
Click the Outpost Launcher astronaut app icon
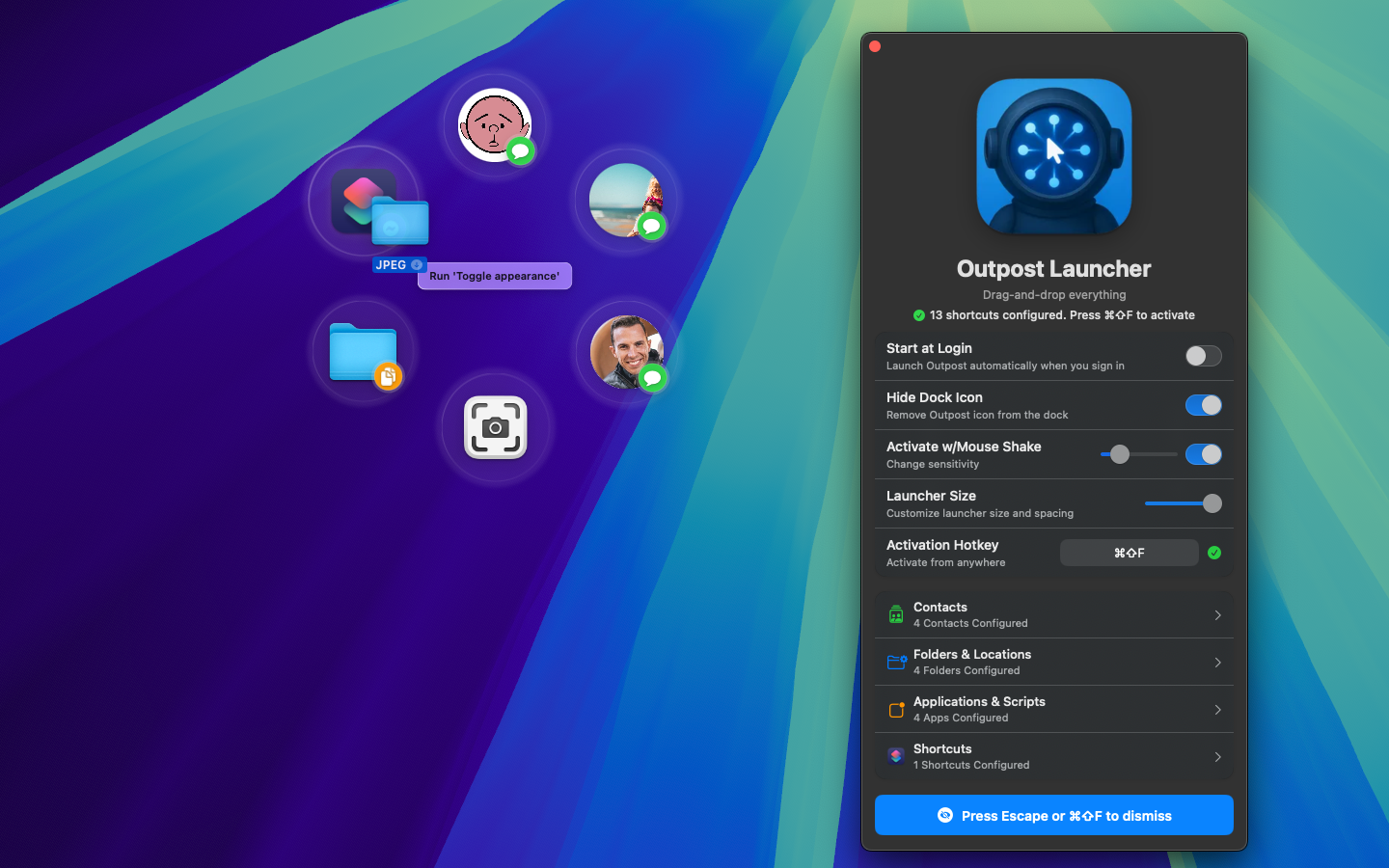1054,155
